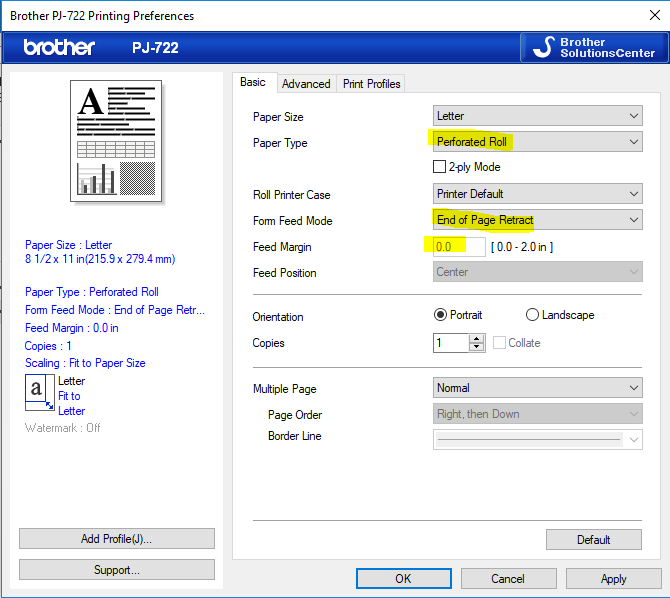Toggle the Collate checkbox

(x=499, y=343)
